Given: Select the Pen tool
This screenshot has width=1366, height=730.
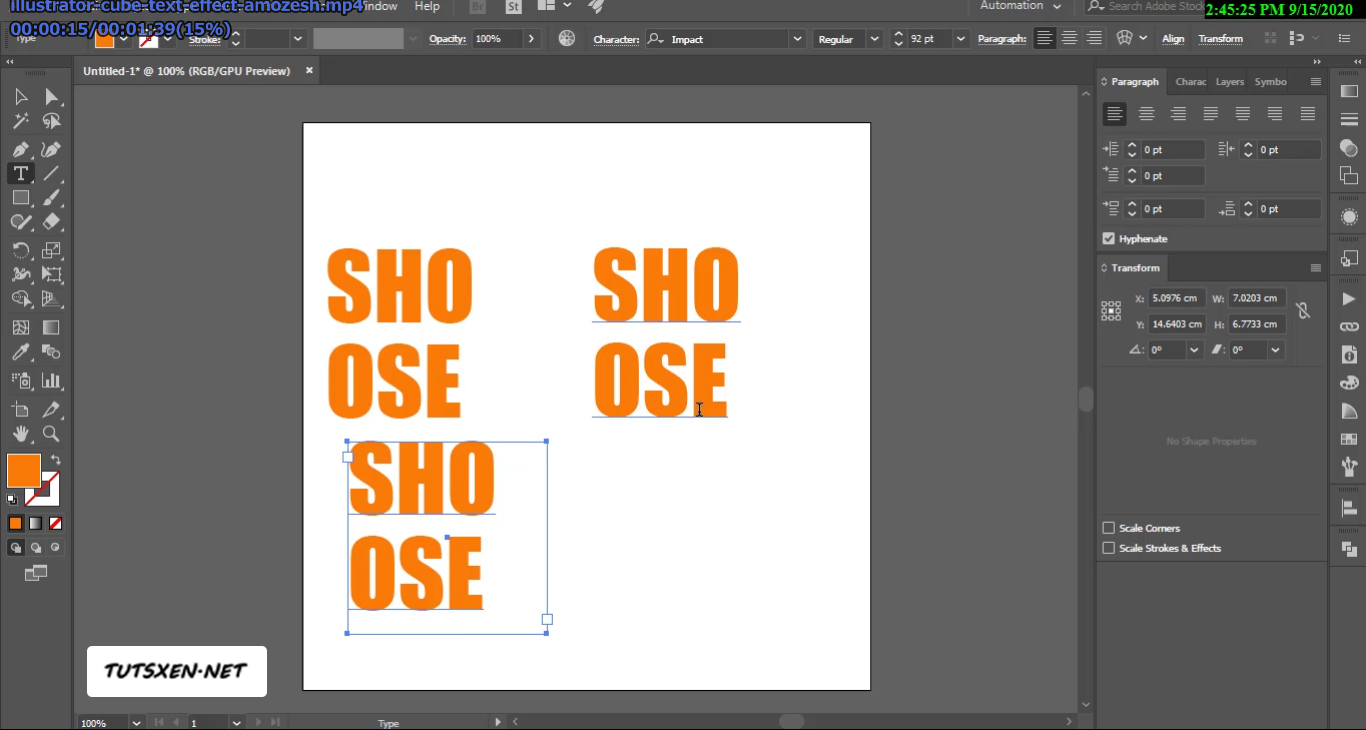Looking at the screenshot, I should pyautogui.click(x=20, y=149).
